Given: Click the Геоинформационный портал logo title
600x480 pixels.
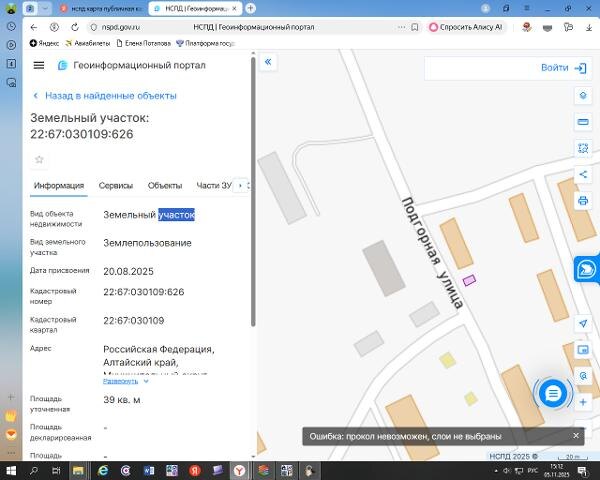Looking at the screenshot, I should click(131, 65).
